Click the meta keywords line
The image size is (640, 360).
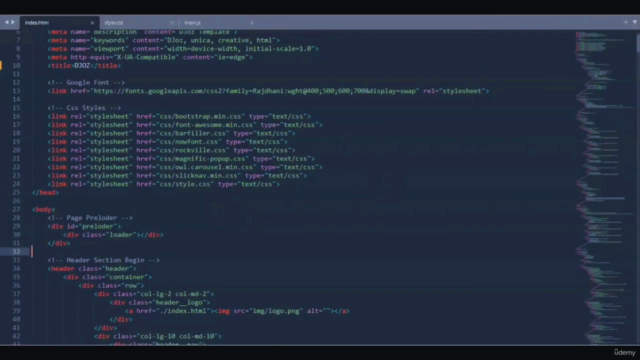click(164, 40)
